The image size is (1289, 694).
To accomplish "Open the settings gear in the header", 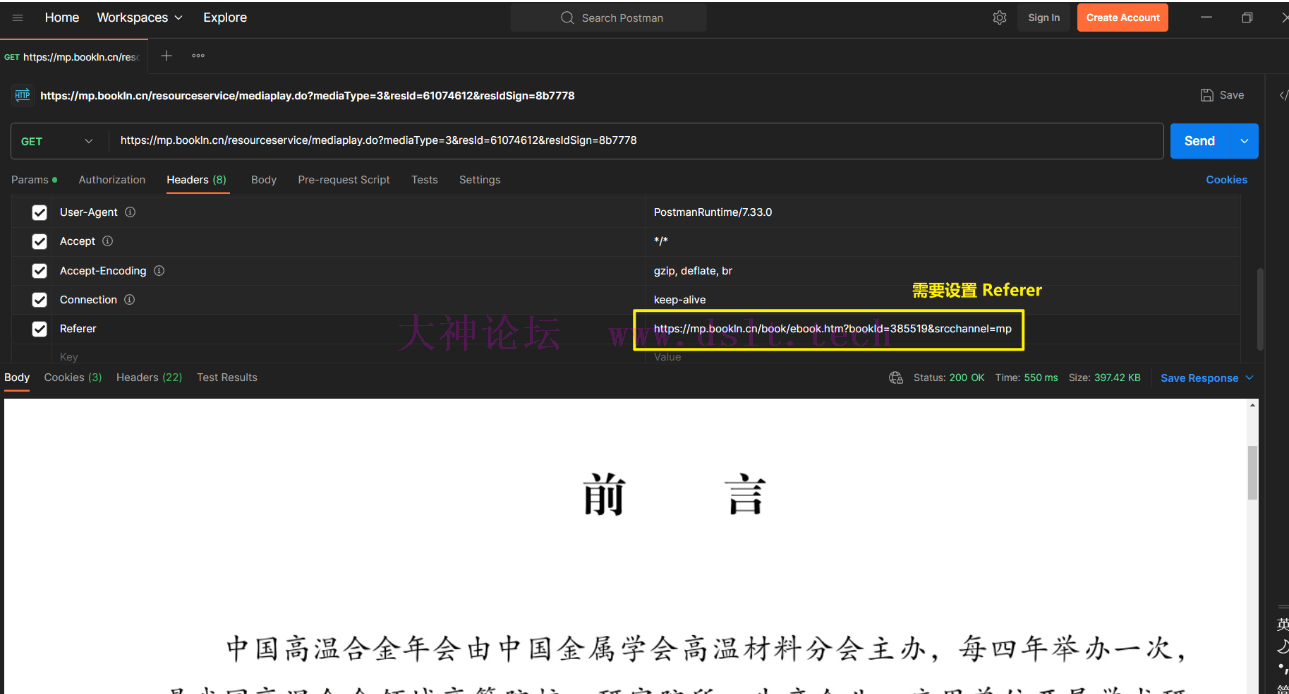I will pos(999,17).
